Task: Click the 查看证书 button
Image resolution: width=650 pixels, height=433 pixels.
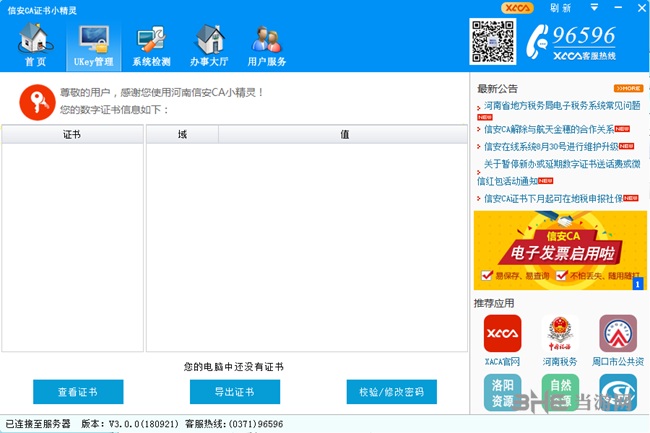Action: [x=78, y=392]
